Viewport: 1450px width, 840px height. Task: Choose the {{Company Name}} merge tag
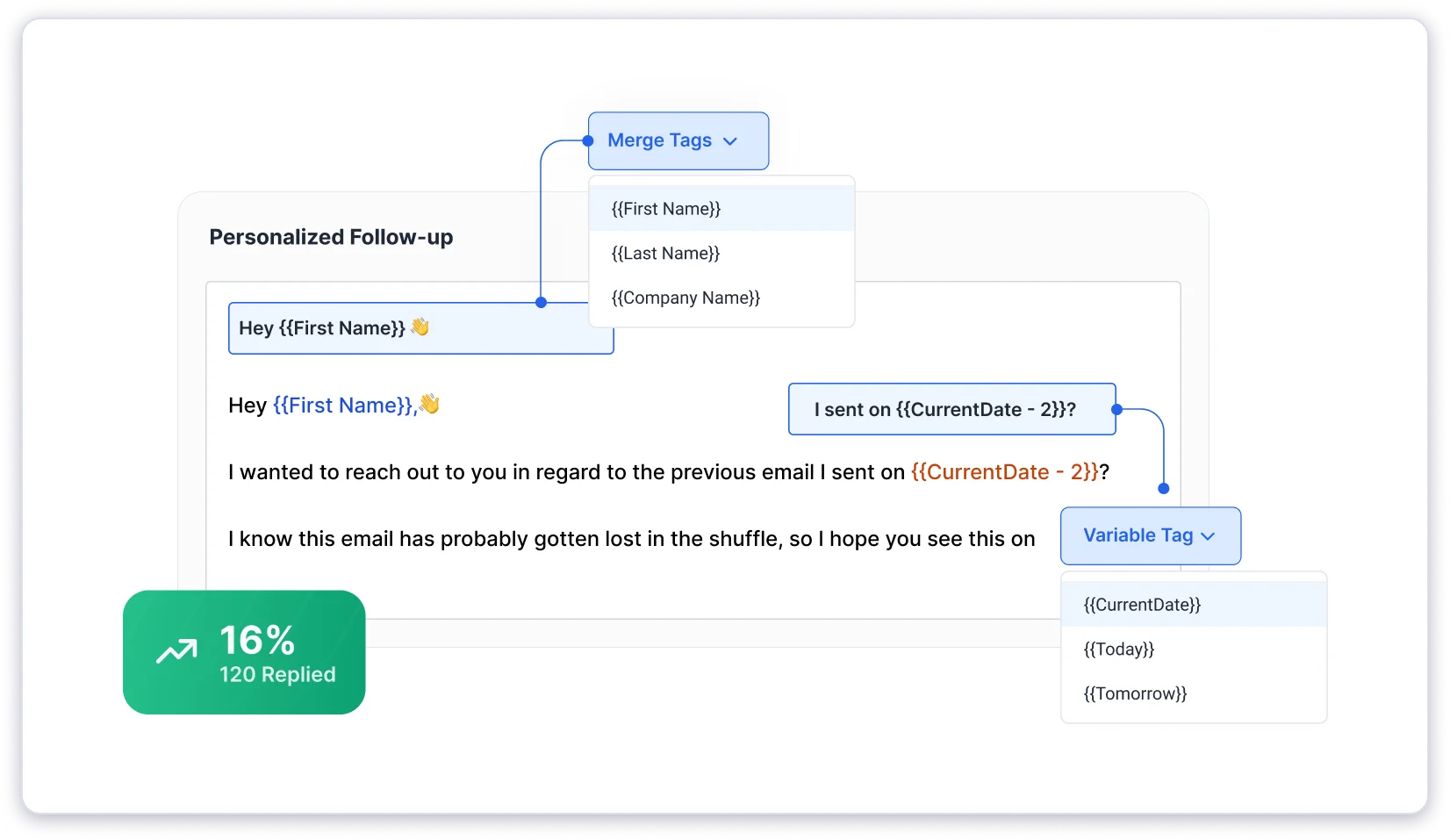(721, 298)
